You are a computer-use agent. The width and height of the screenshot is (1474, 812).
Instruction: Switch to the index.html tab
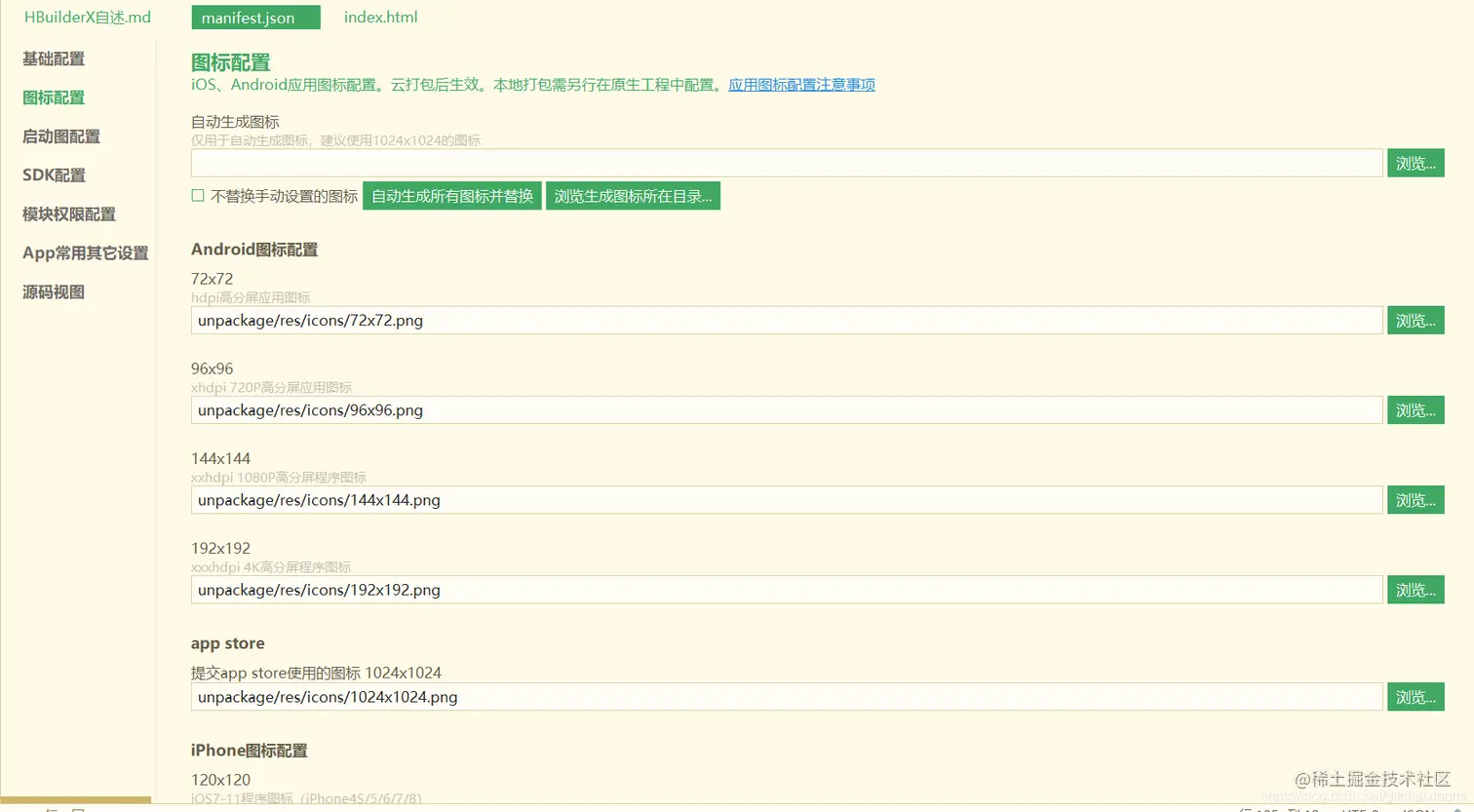tap(380, 17)
